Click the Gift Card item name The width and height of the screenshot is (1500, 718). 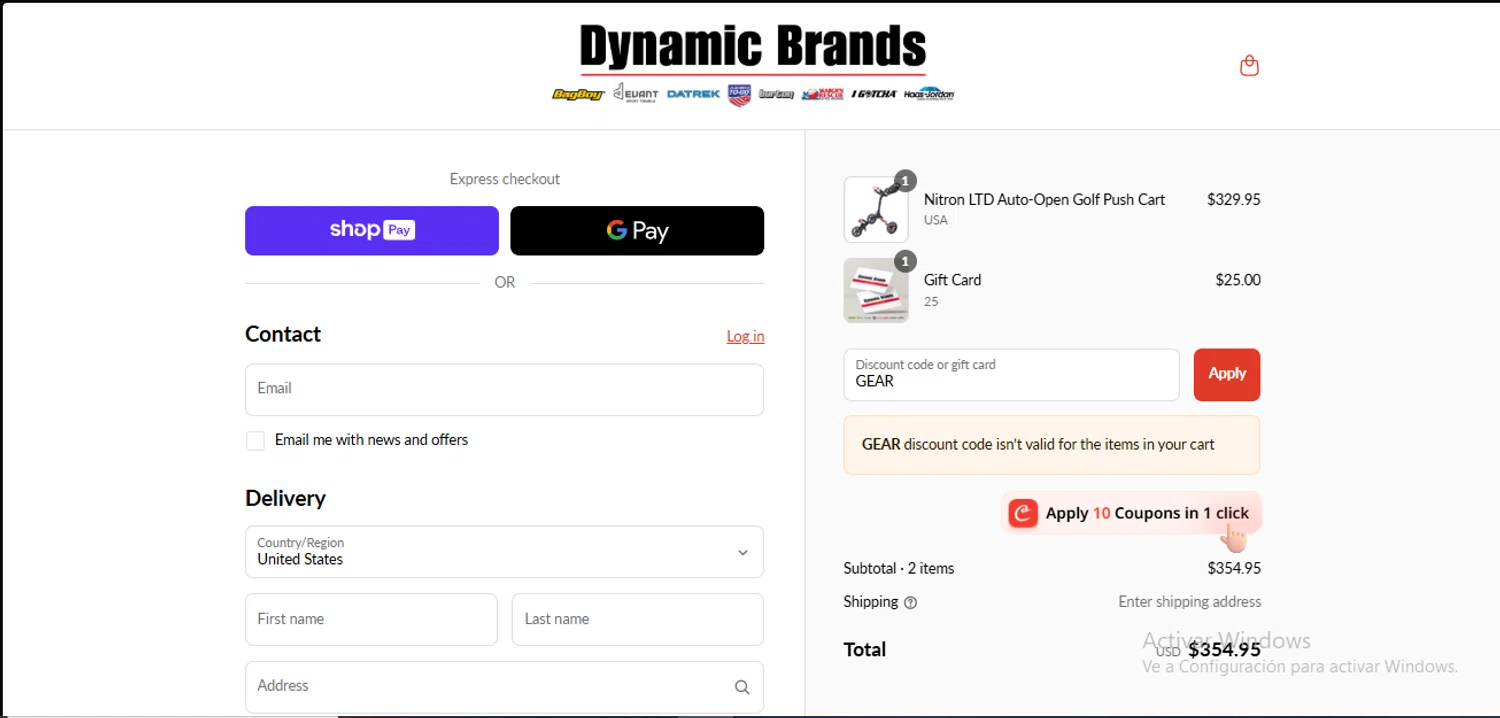(x=952, y=280)
